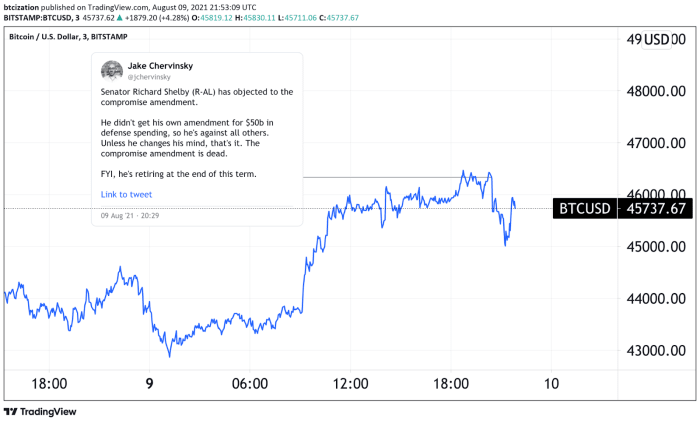Click the date marker 10 on time axis
700x423 pixels.
[551, 383]
